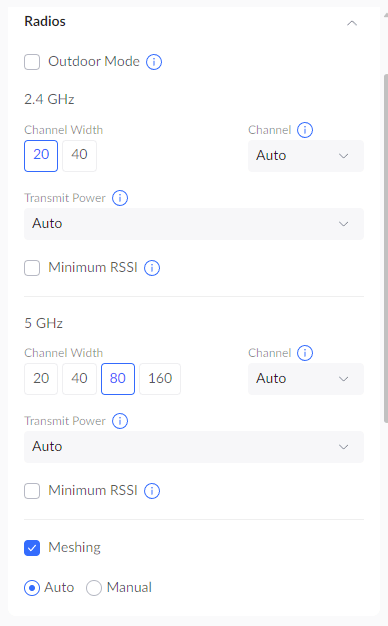388x626 pixels.
Task: Show 2.4 GHz Minimum RSSI info tooltip
Action: 152,267
